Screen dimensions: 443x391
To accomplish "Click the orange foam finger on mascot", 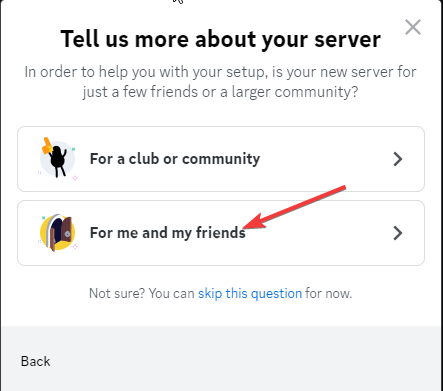I will pyautogui.click(x=46, y=146).
